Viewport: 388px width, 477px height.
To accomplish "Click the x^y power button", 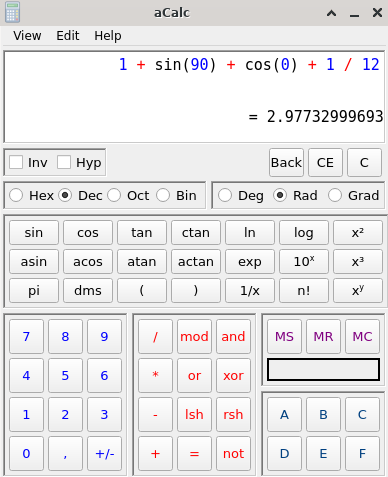I will point(358,291).
